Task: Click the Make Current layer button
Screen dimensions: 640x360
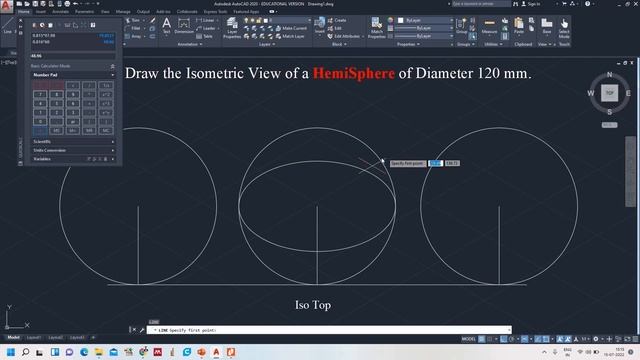Action: pos(291,28)
